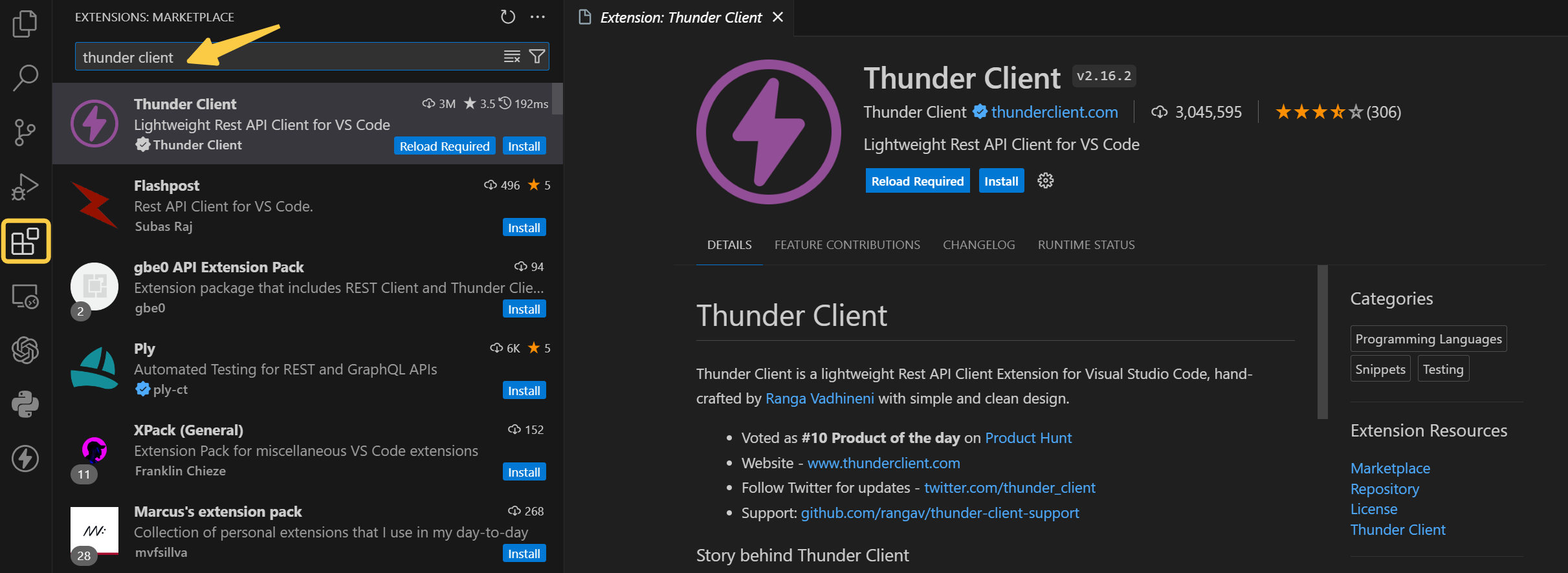Open www.thunderclient.com website link
Viewport: 1568px width, 573px height.
click(x=883, y=463)
